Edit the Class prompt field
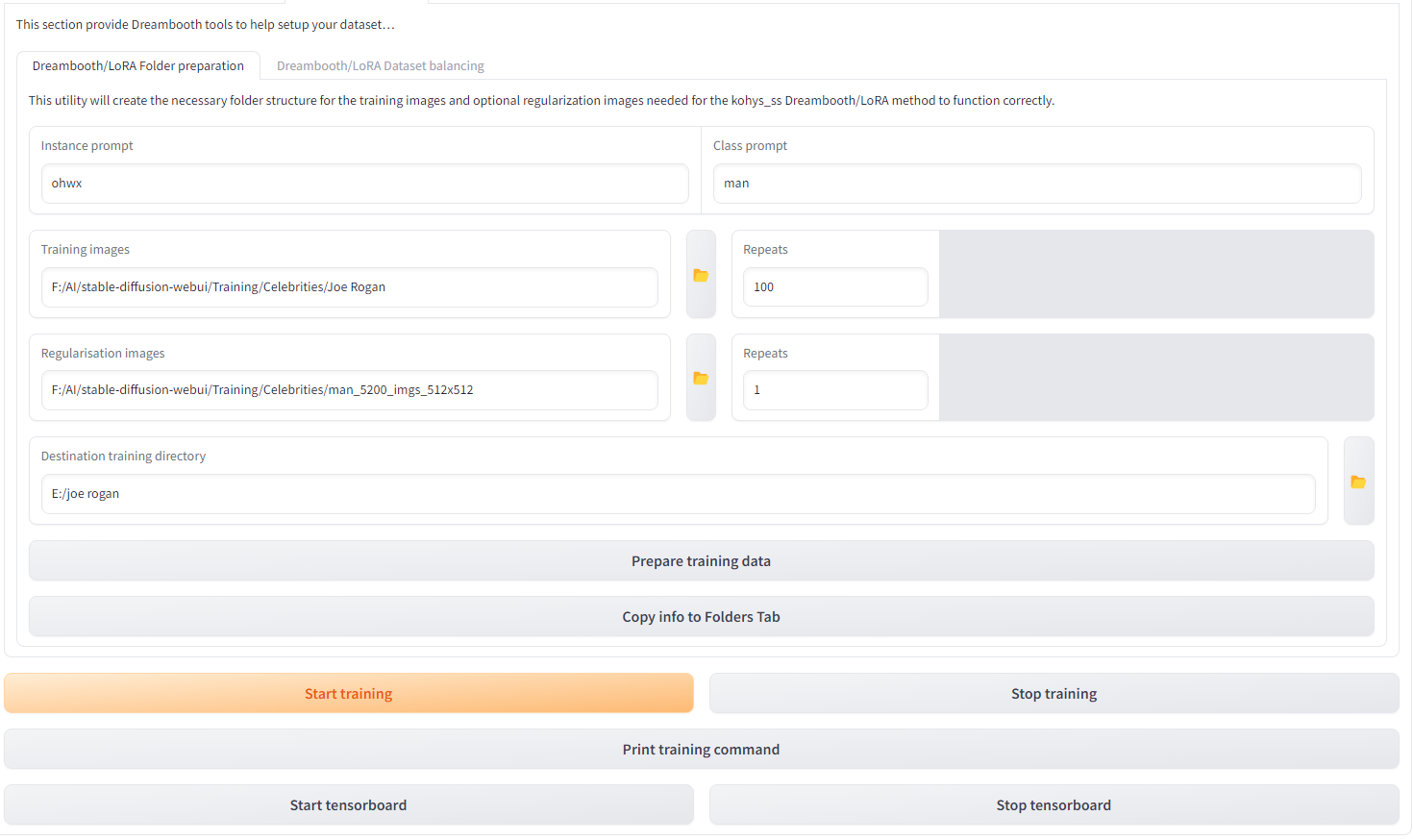The height and width of the screenshot is (840, 1413). tap(1037, 184)
